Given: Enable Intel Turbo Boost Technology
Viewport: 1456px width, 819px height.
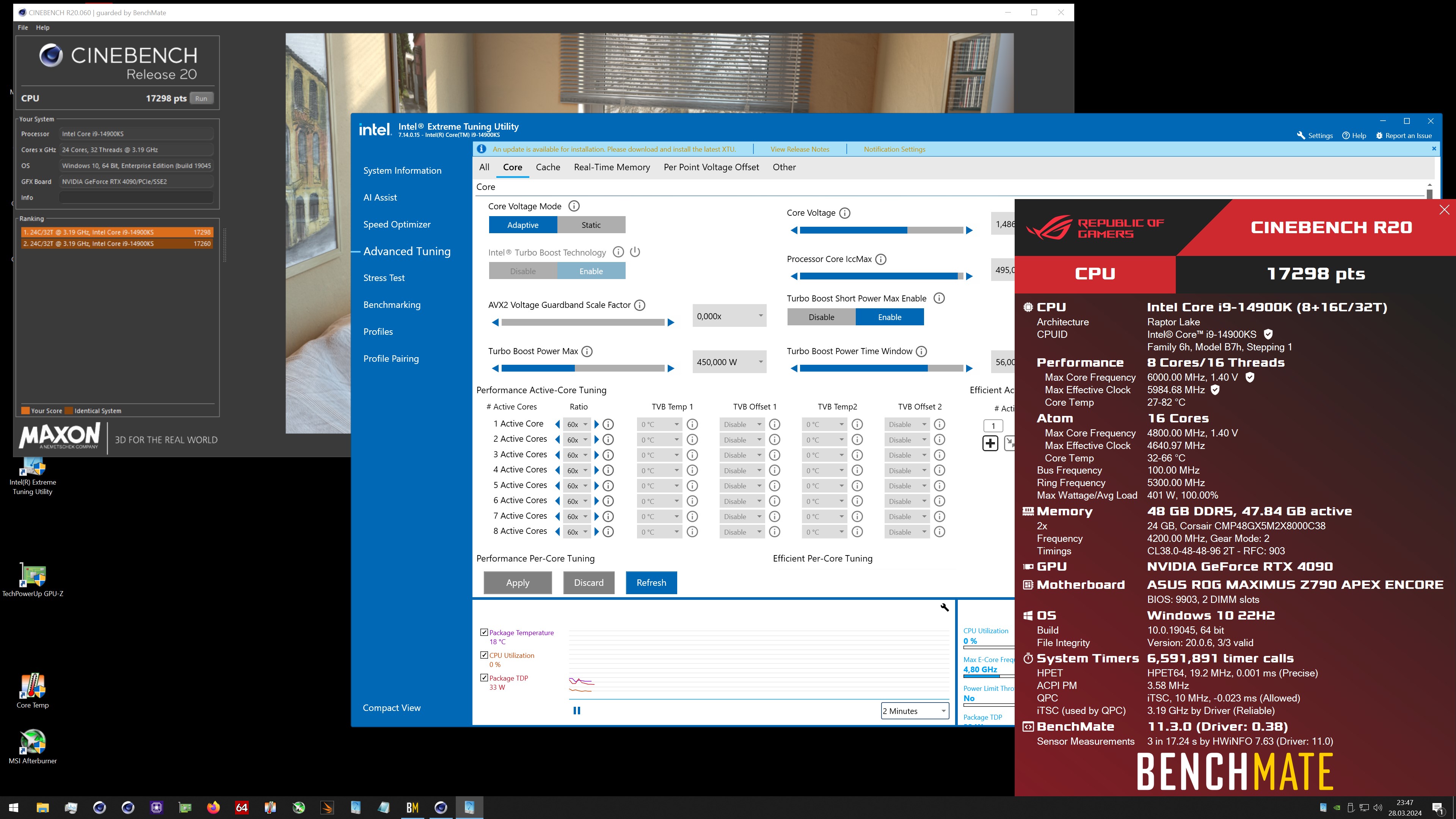Looking at the screenshot, I should [x=591, y=271].
